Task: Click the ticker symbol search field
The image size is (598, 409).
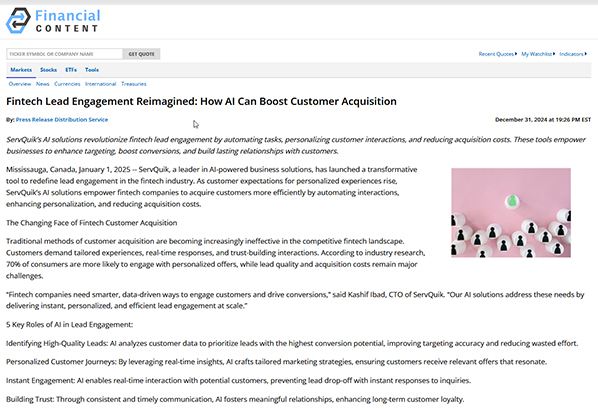Action: (x=64, y=54)
